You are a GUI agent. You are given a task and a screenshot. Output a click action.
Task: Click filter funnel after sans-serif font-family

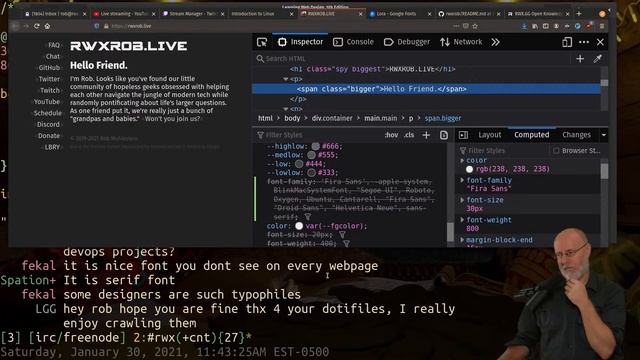(308, 217)
